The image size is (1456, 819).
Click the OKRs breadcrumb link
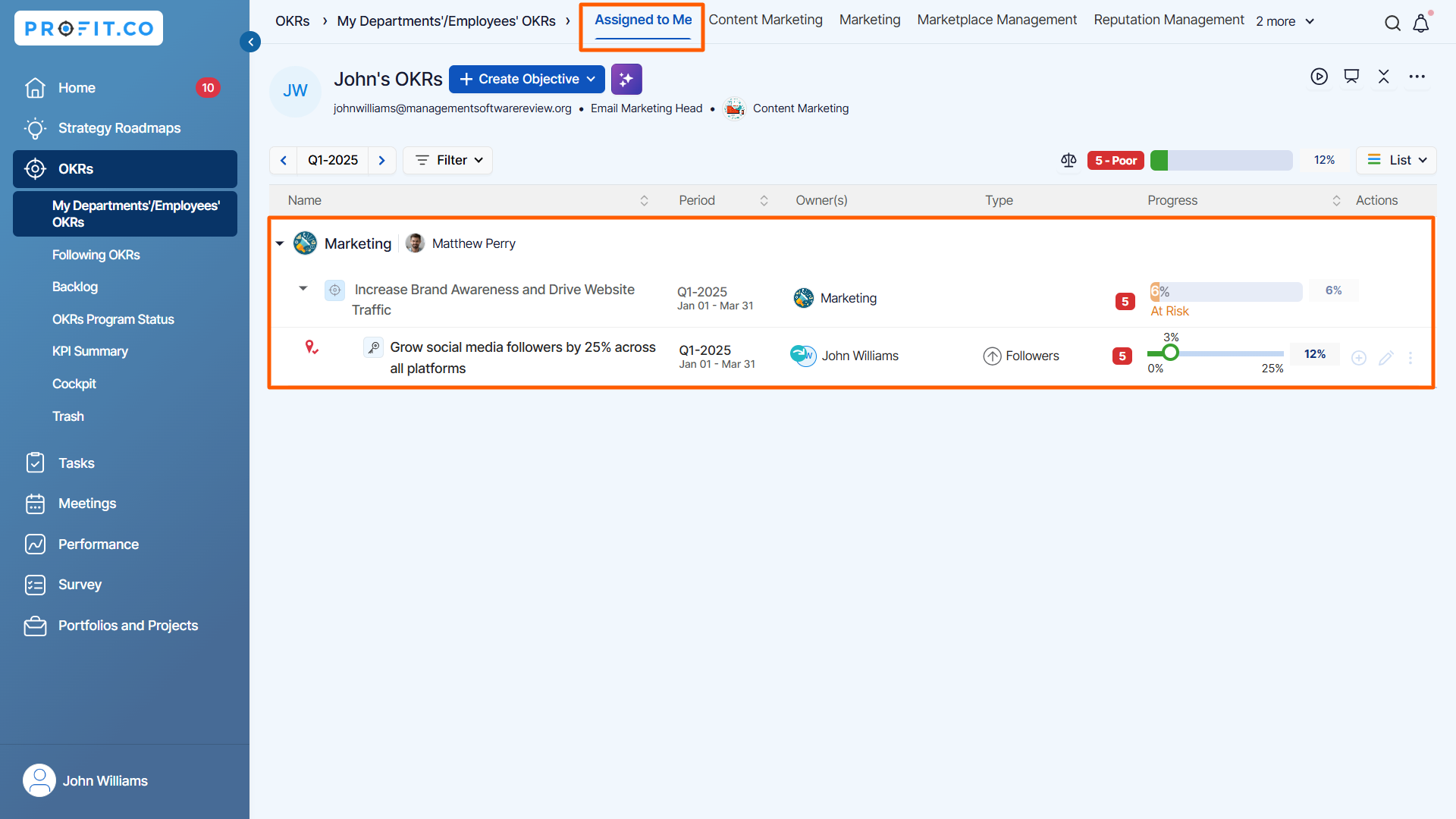pos(293,21)
